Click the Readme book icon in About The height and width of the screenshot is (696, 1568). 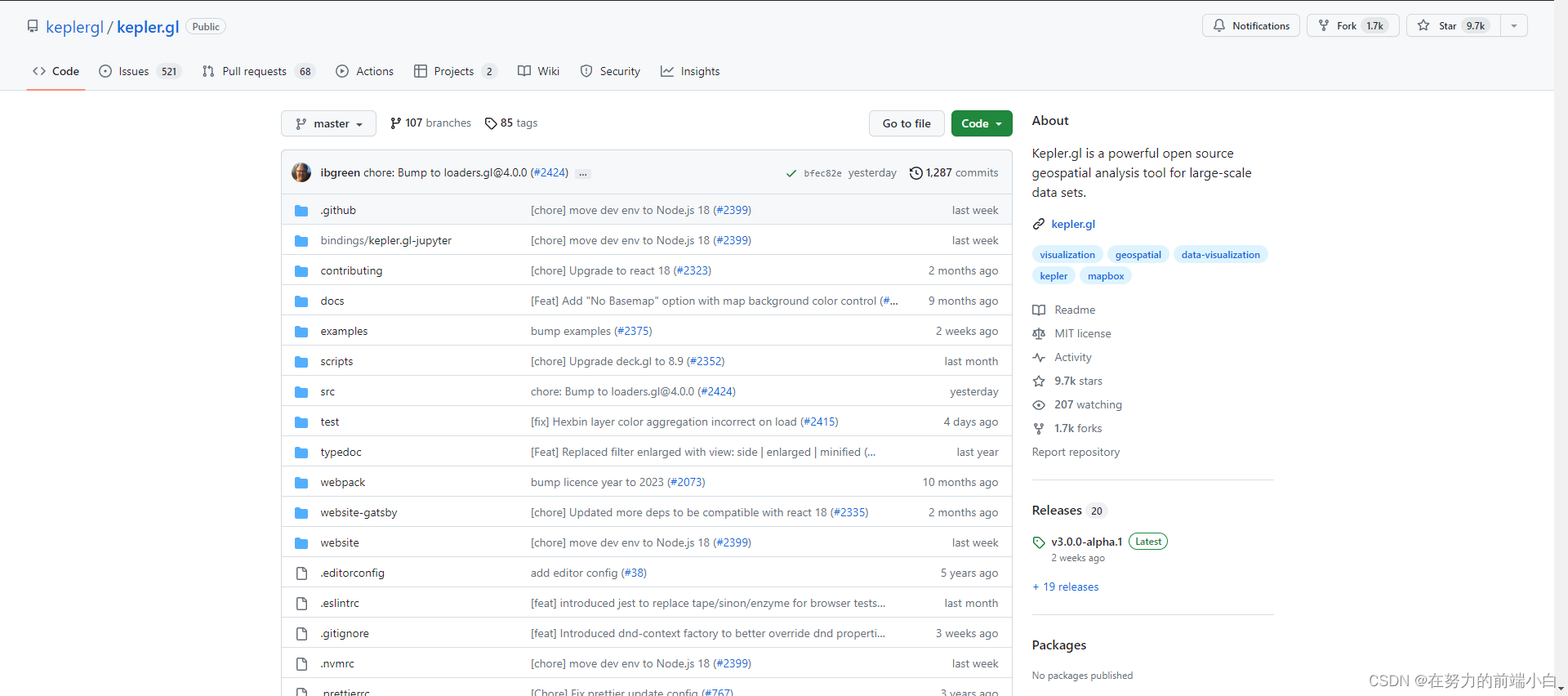point(1039,310)
